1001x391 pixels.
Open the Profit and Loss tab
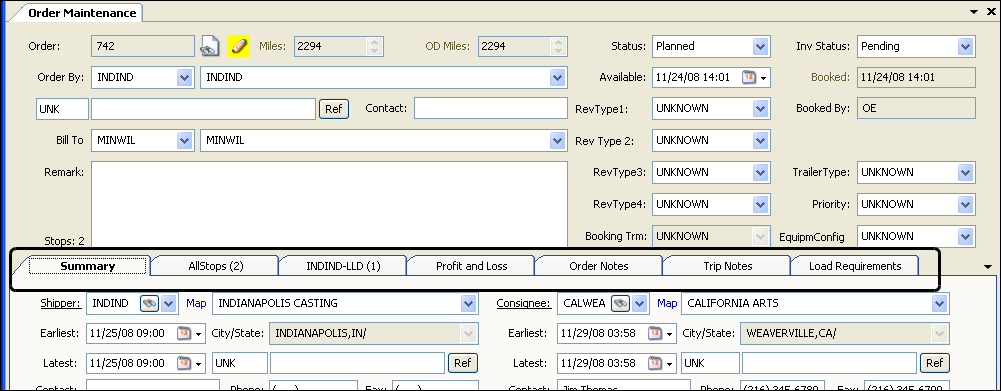[x=472, y=266]
